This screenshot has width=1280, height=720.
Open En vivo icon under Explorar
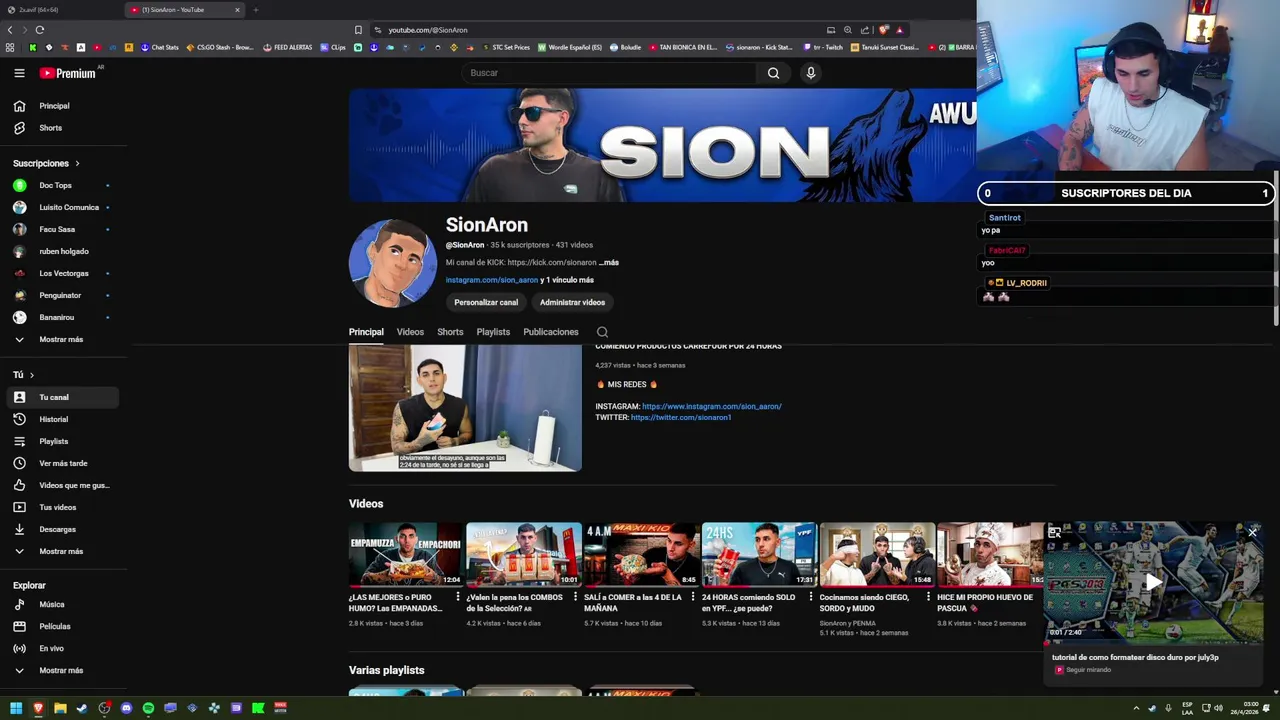point(19,648)
